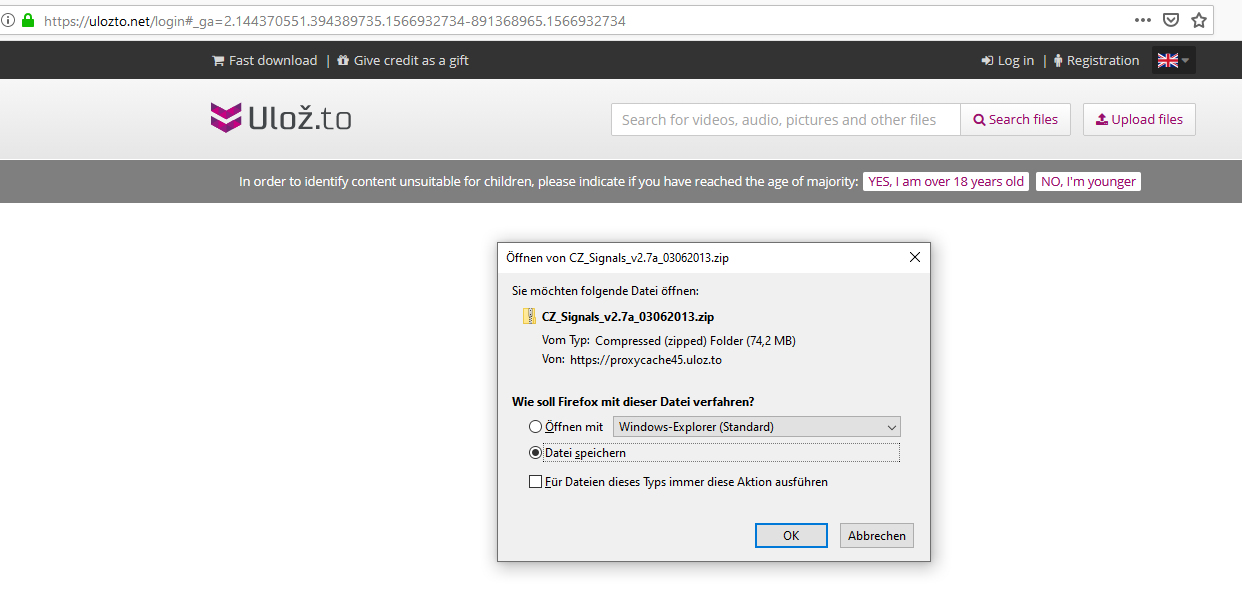Screen dimensions: 1242x594
Task: Open the browser page actions ellipsis menu
Action: pyautogui.click(x=1142, y=20)
